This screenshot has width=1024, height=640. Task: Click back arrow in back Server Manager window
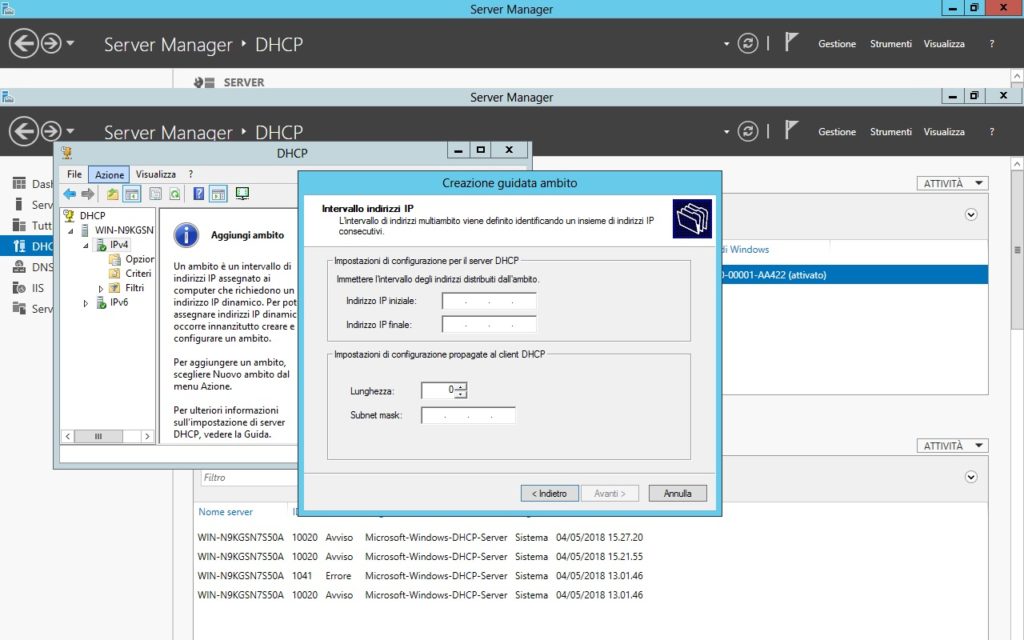click(24, 44)
